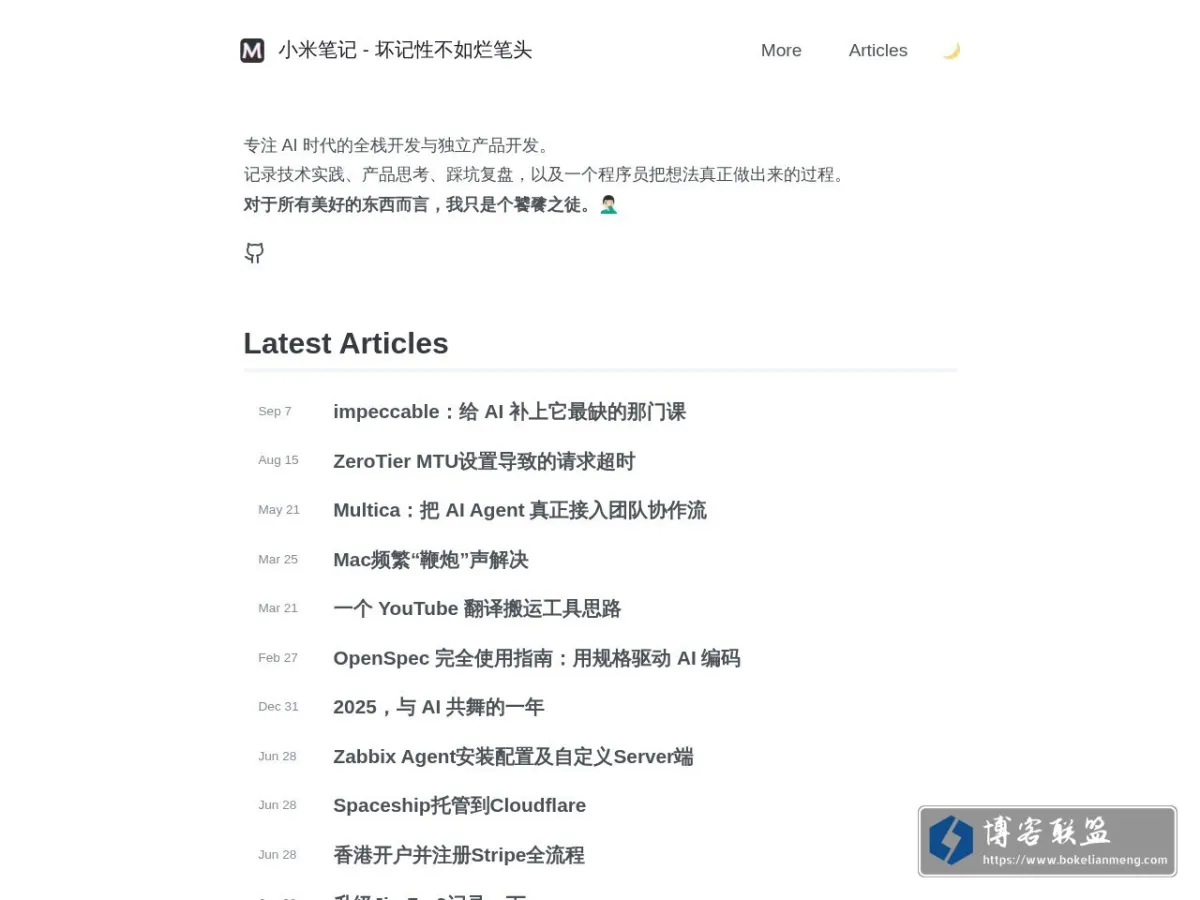This screenshot has height=900, width=1200.
Task: Click the Sep 7 date label
Action: click(x=275, y=412)
